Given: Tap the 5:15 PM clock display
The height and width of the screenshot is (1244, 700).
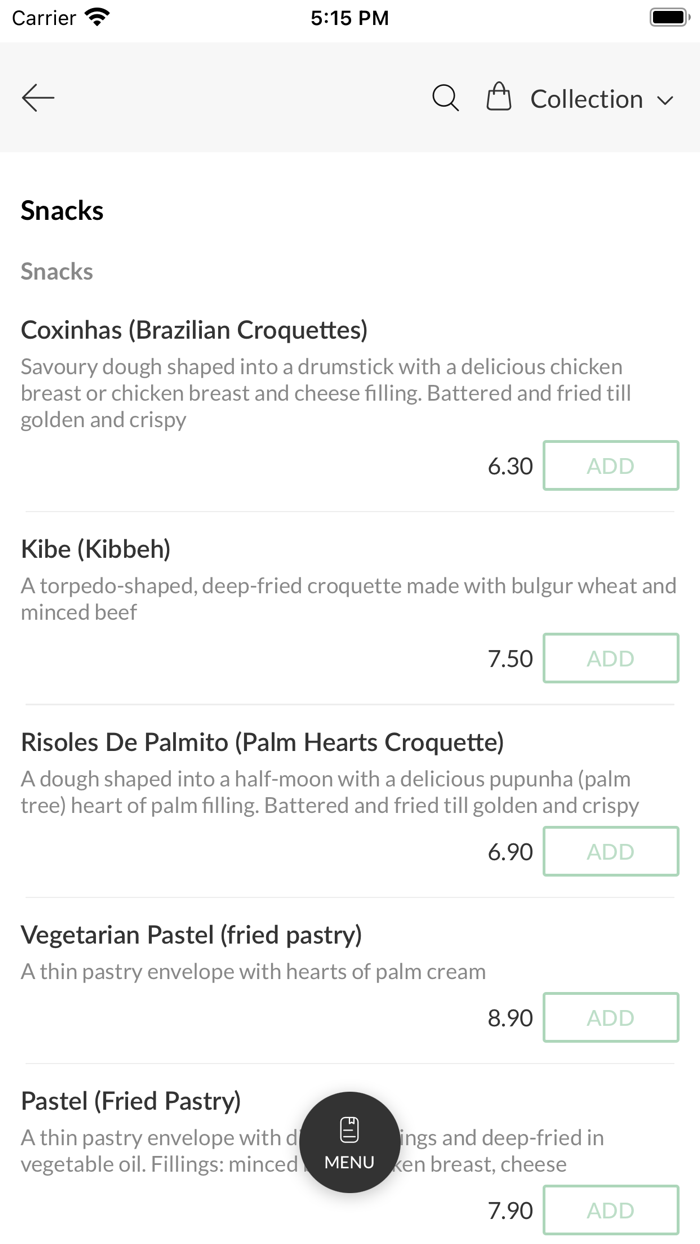Looking at the screenshot, I should [349, 17].
